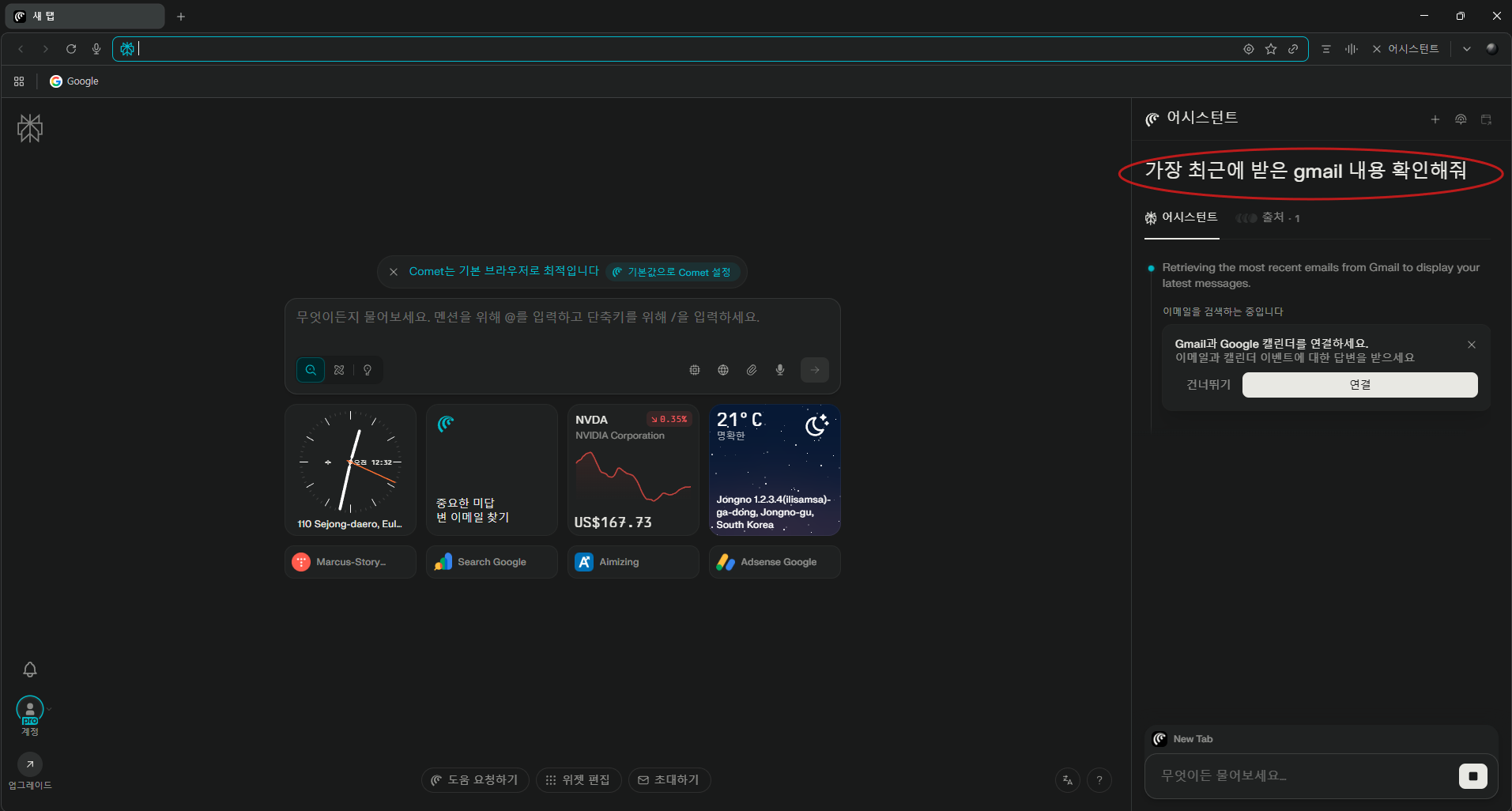Open the NVDA stock widget
Viewport: 1512px width, 811px height.
tap(633, 470)
